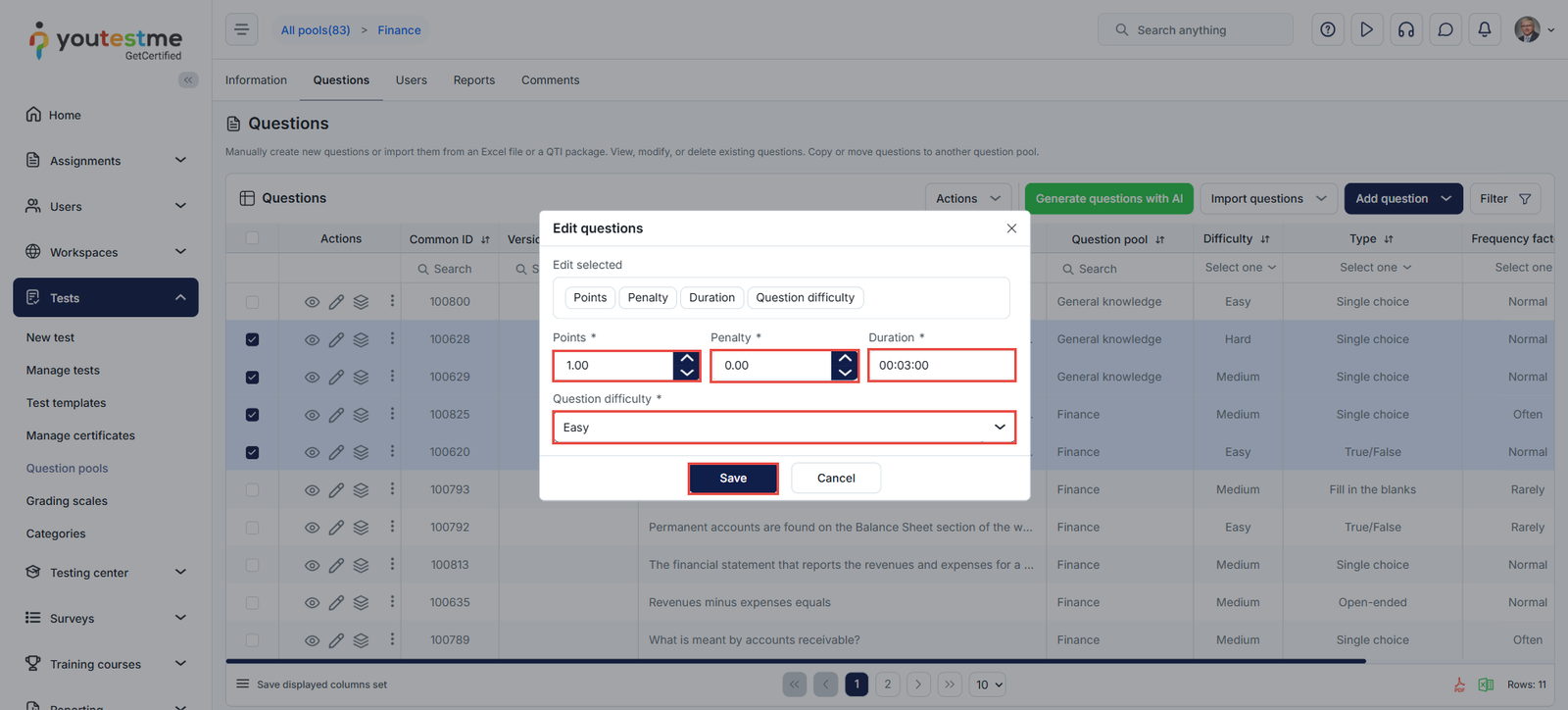Toggle the hamburger menu icon in header

[x=241, y=29]
